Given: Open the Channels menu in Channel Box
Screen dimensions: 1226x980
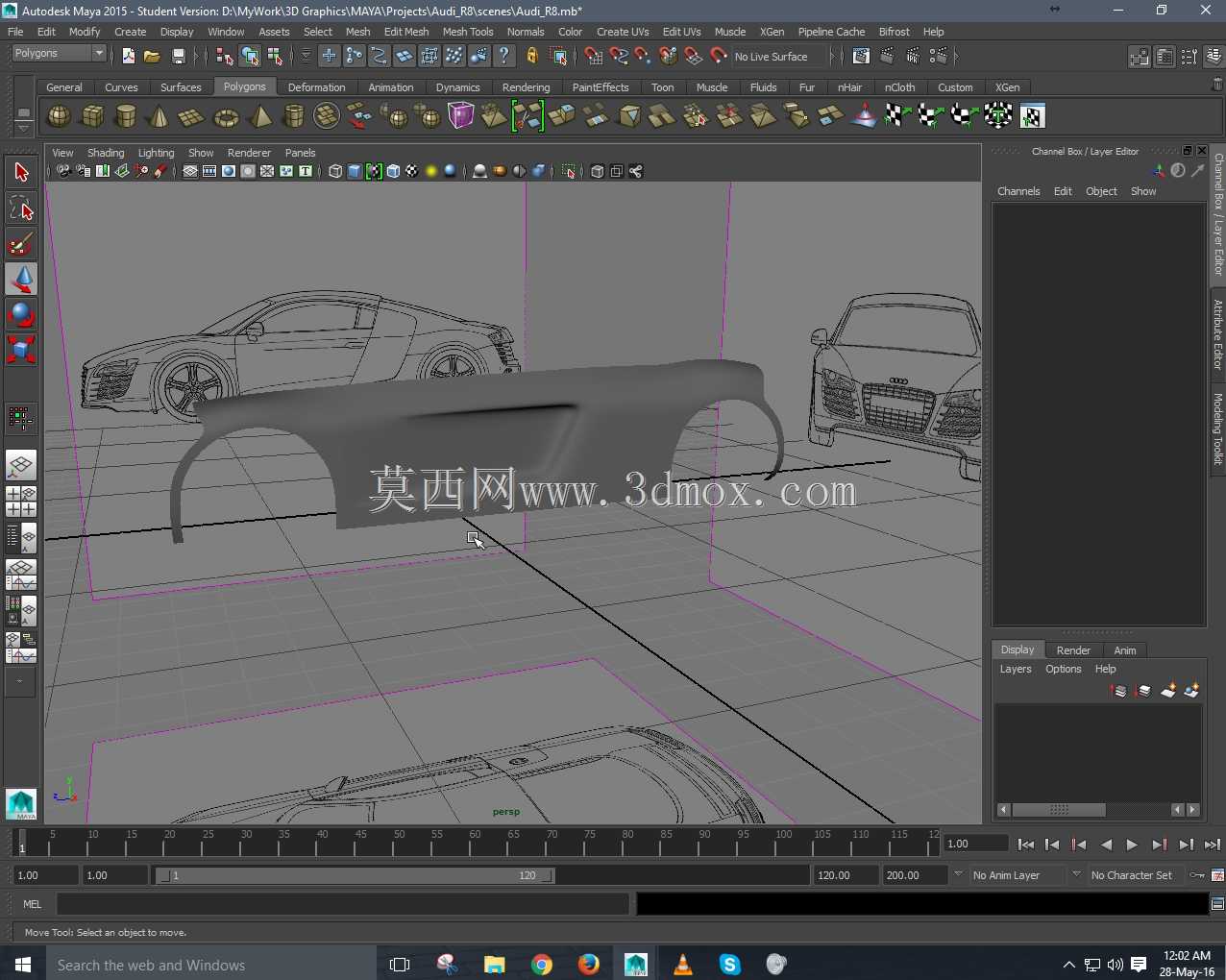Looking at the screenshot, I should coord(1018,191).
